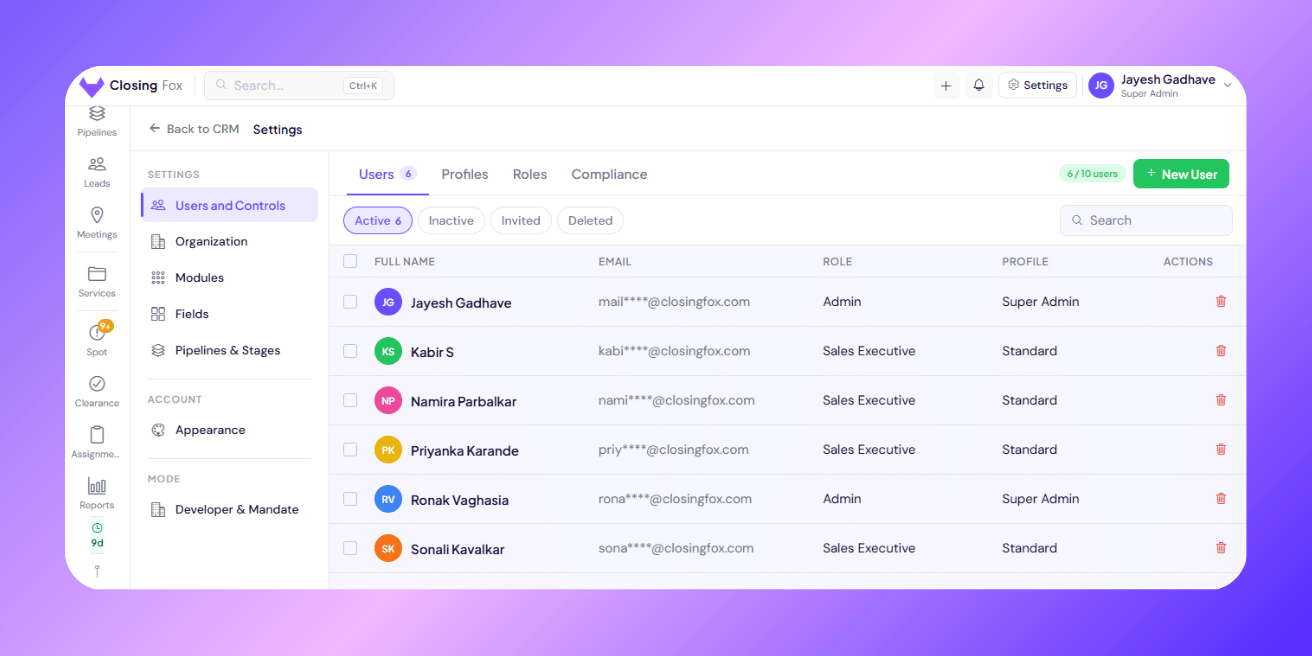1312x656 pixels.
Task: Click trash icon for Sonali Kavalkar
Action: coord(1220,548)
